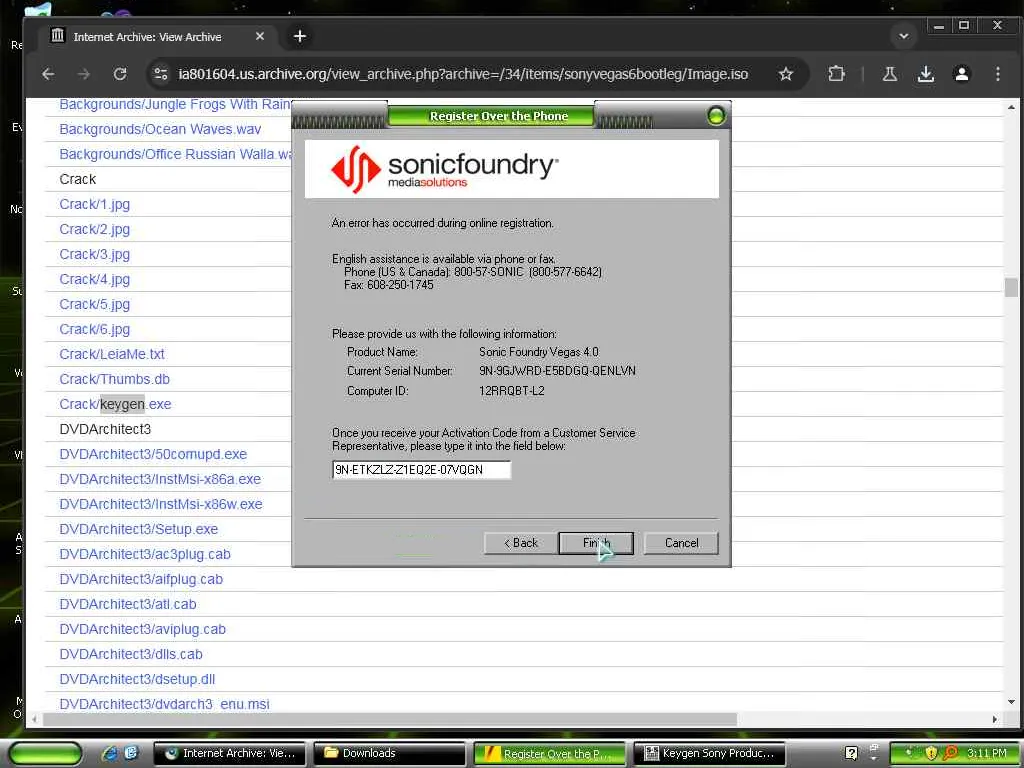The image size is (1024, 768).
Task: Open DVDArchitect3/dsetup.dll link
Action: tap(137, 679)
